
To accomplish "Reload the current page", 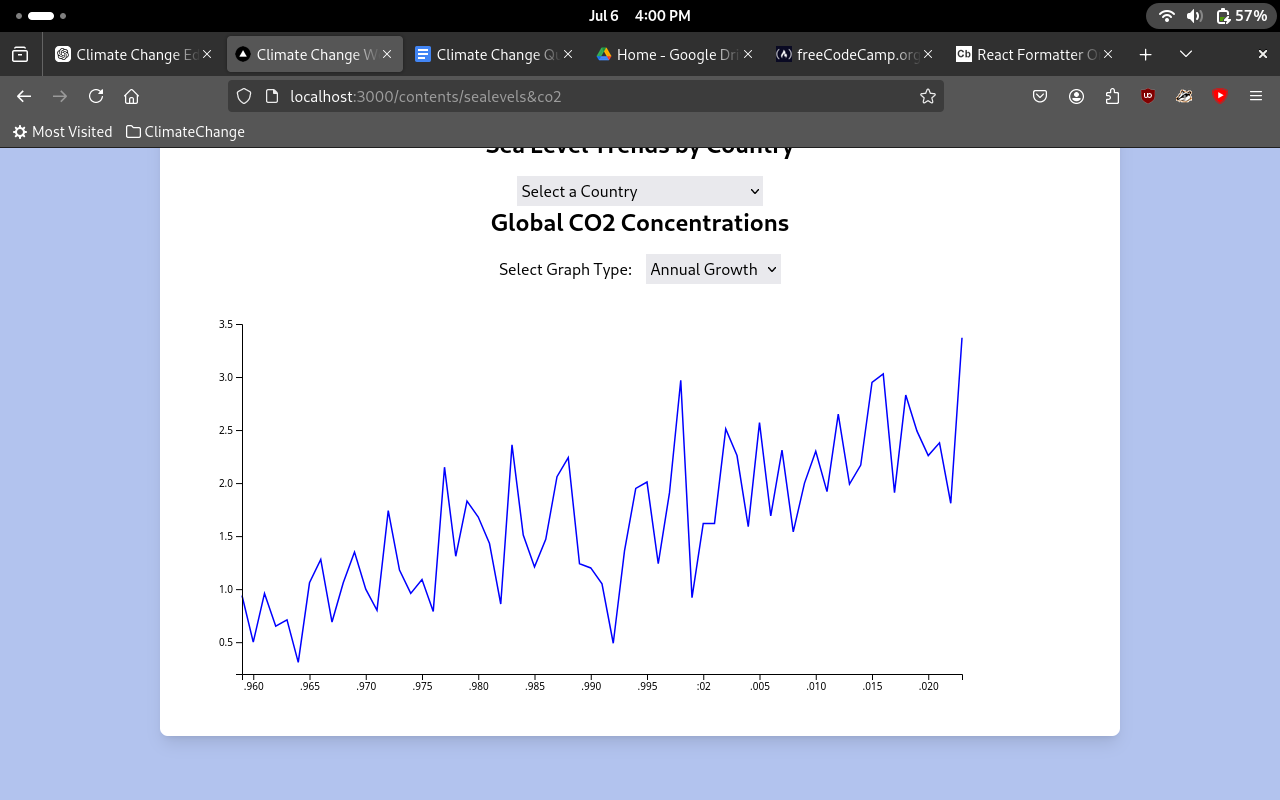I will click(96, 96).
